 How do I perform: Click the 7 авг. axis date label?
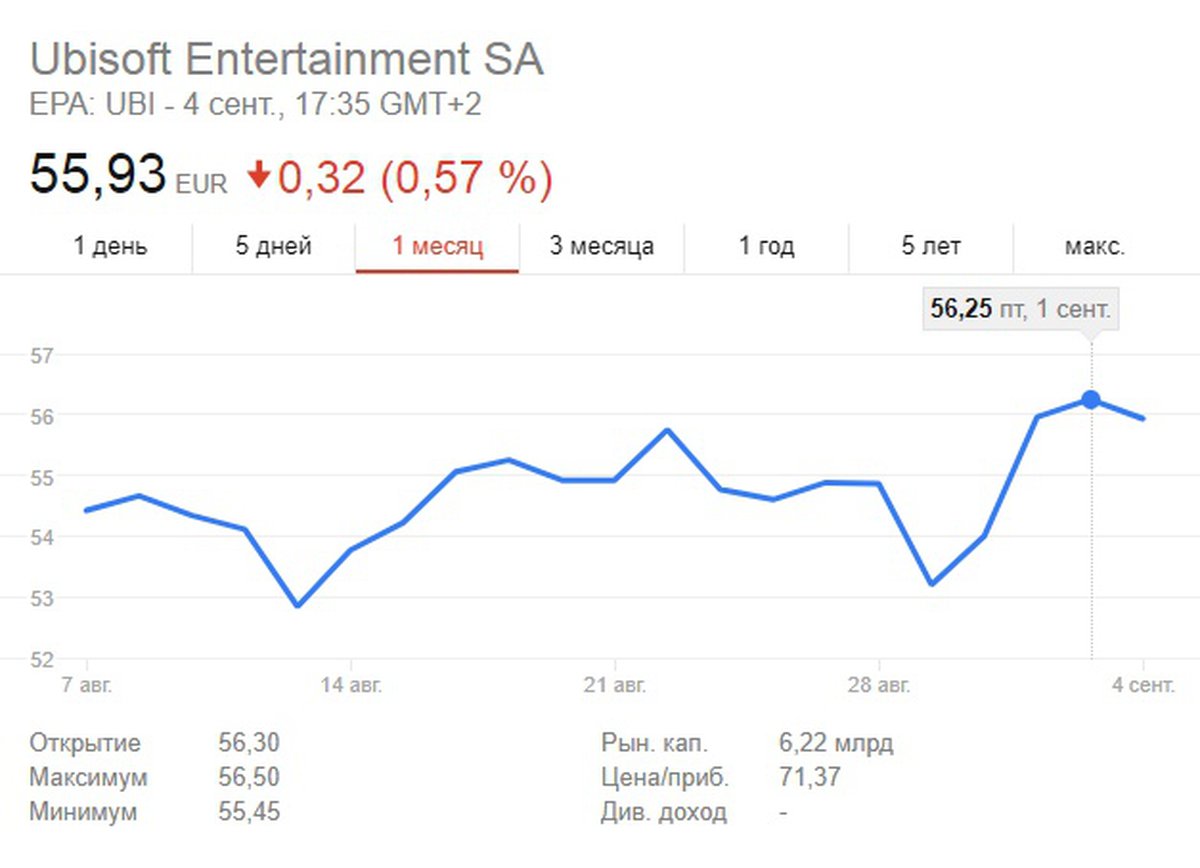[x=87, y=686]
